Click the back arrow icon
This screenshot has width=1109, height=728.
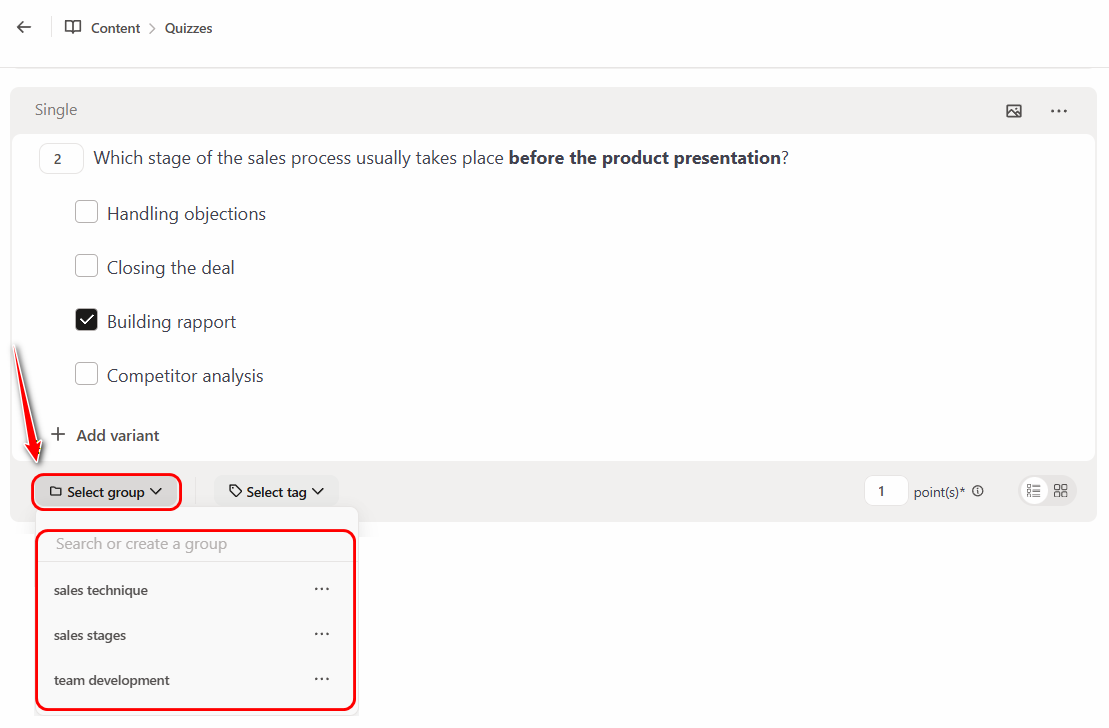click(24, 28)
